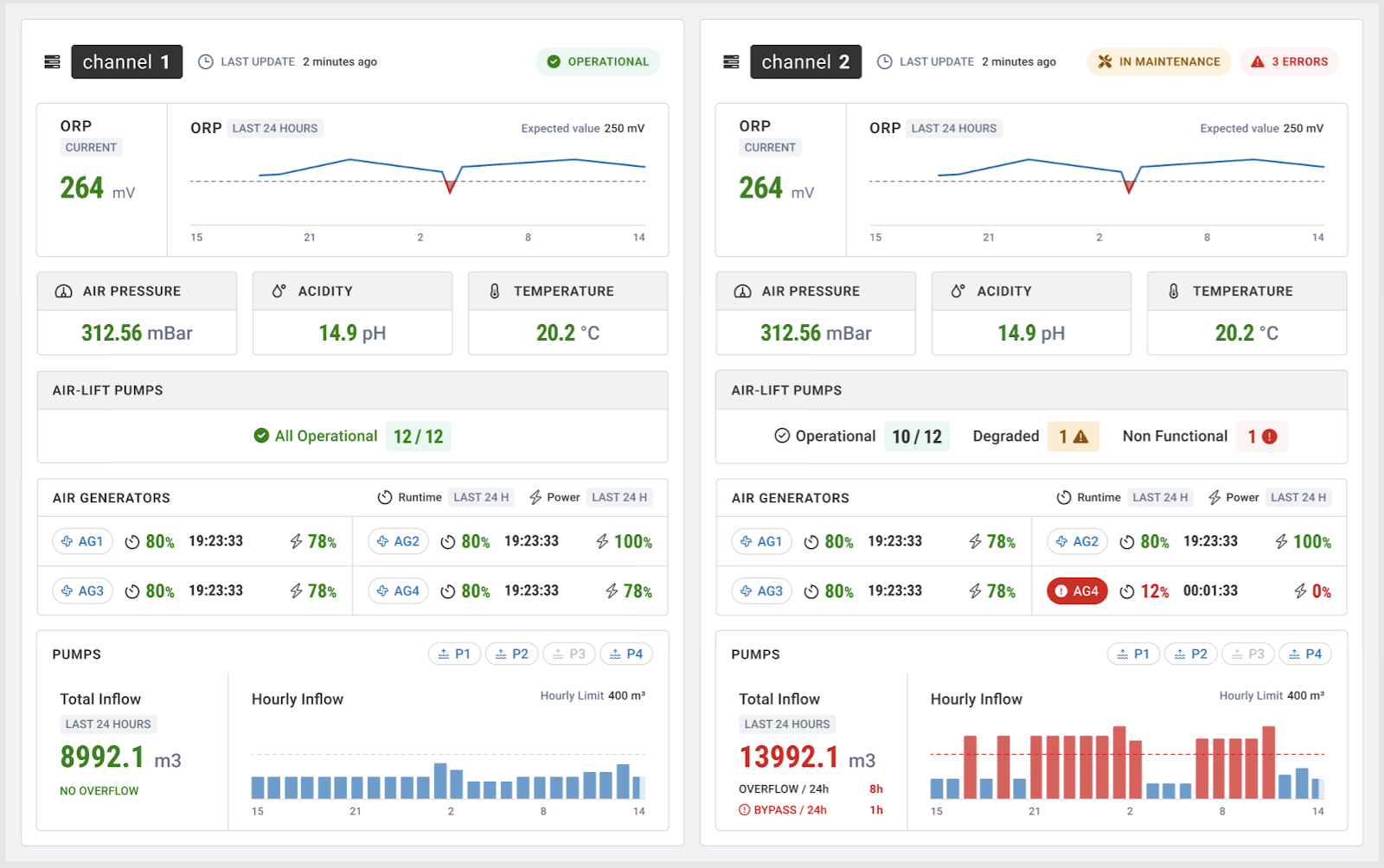
Task: Select the channel 2 title tab
Action: (805, 62)
